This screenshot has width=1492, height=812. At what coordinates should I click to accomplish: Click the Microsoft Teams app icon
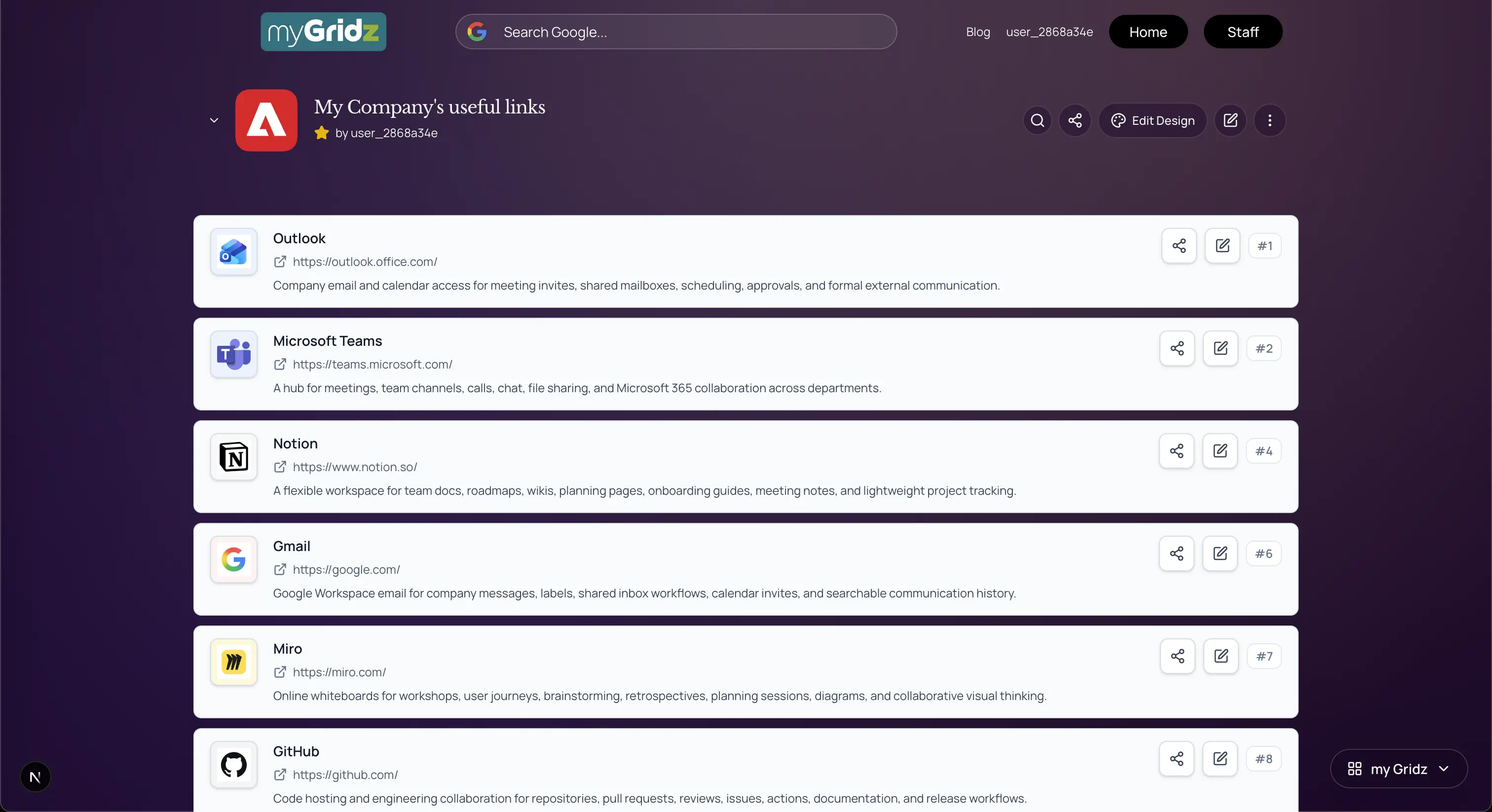233,355
